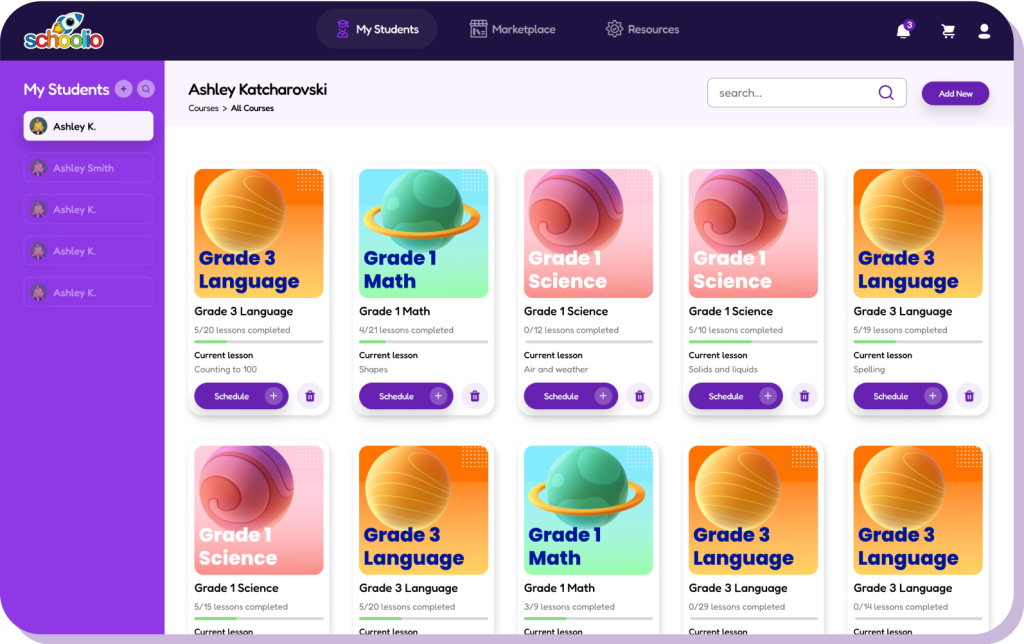The width and height of the screenshot is (1024, 644).
Task: Click the 'Counting to 100' lesson text
Action: 225,370
